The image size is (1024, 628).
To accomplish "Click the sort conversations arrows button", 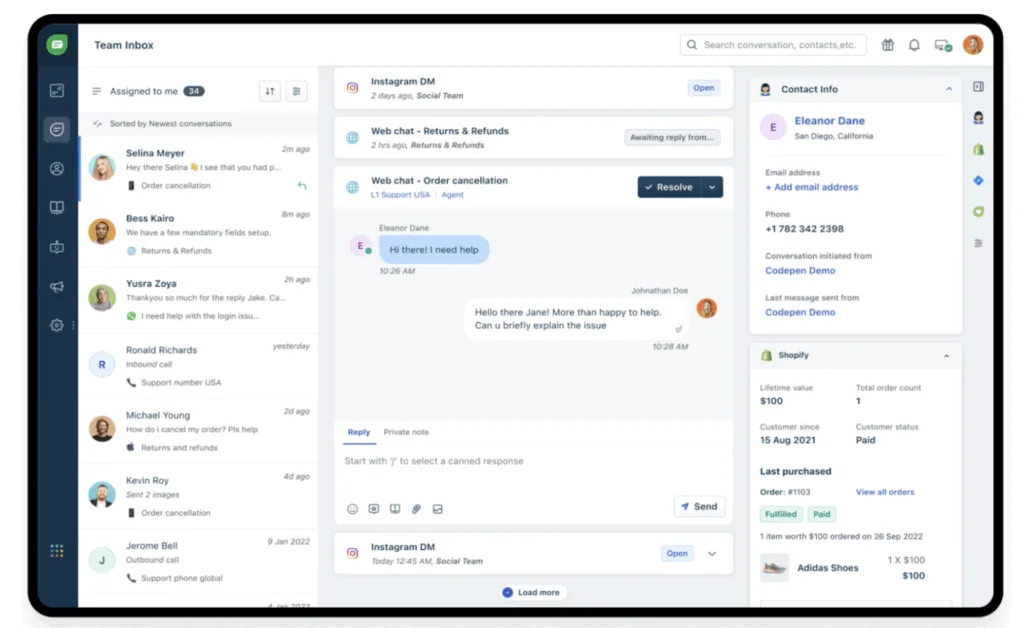I will 270,91.
